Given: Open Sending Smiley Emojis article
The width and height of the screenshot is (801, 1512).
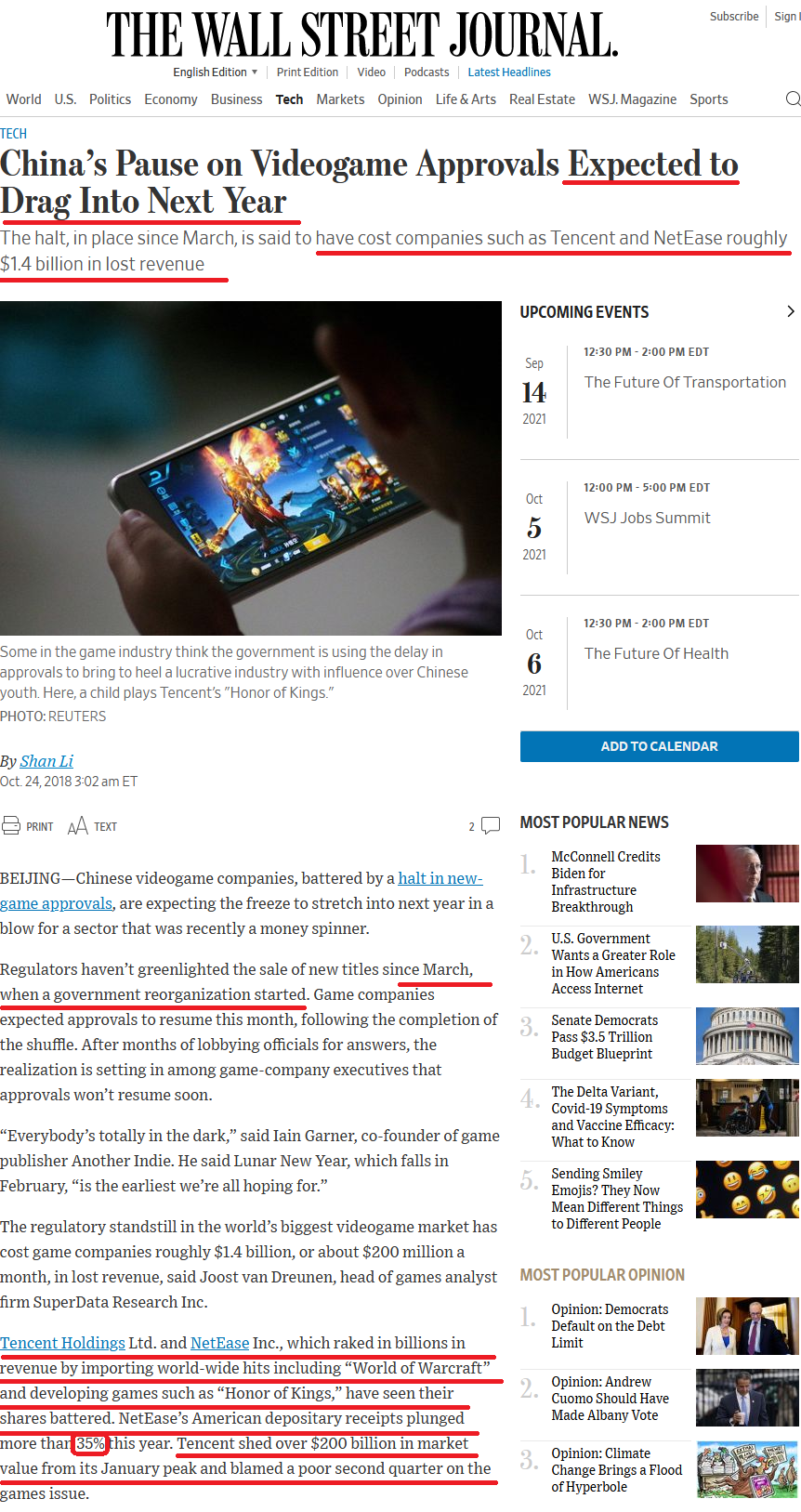Looking at the screenshot, I should pos(617,1199).
